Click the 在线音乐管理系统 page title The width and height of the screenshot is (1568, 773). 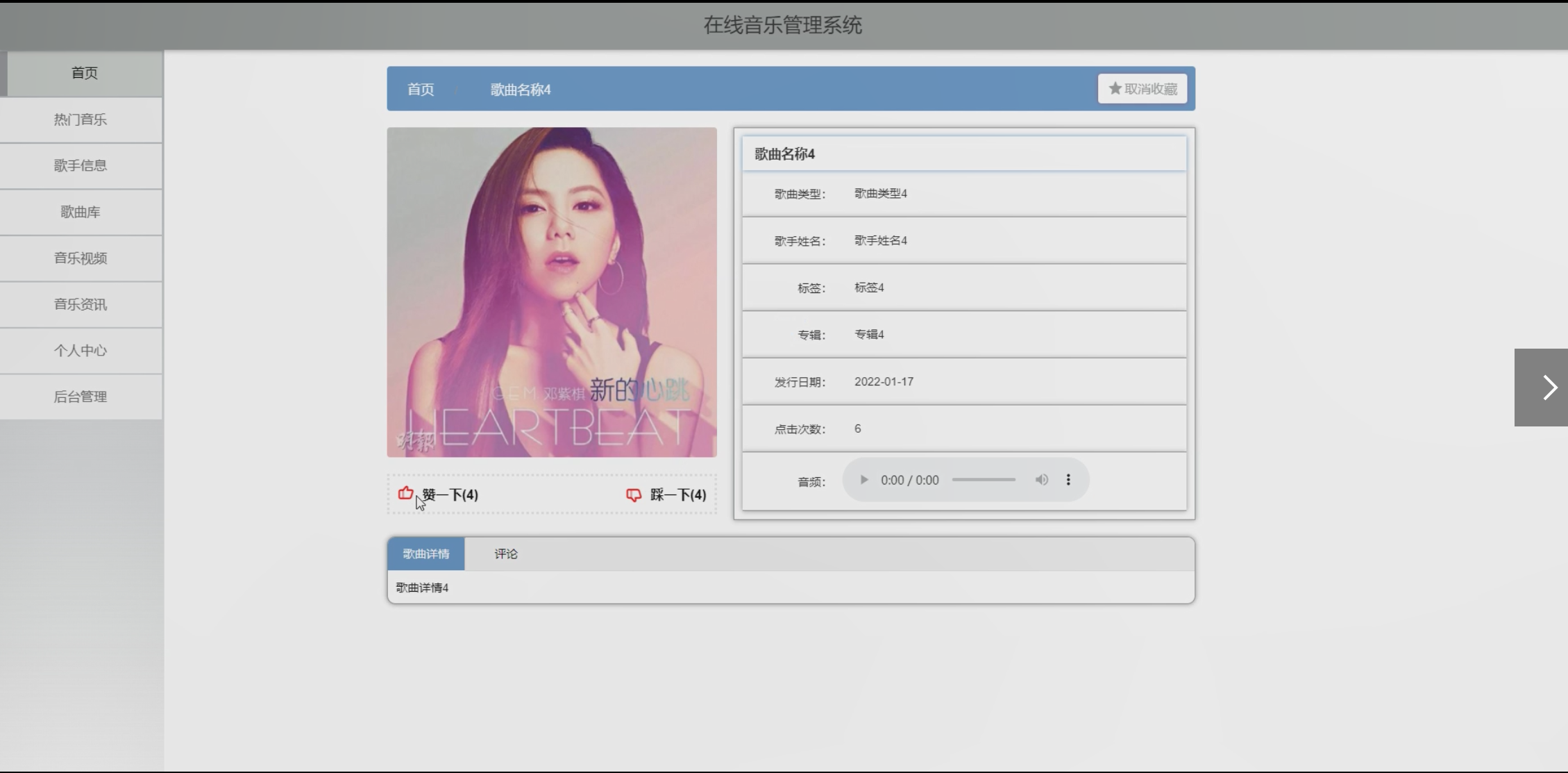coord(783,25)
